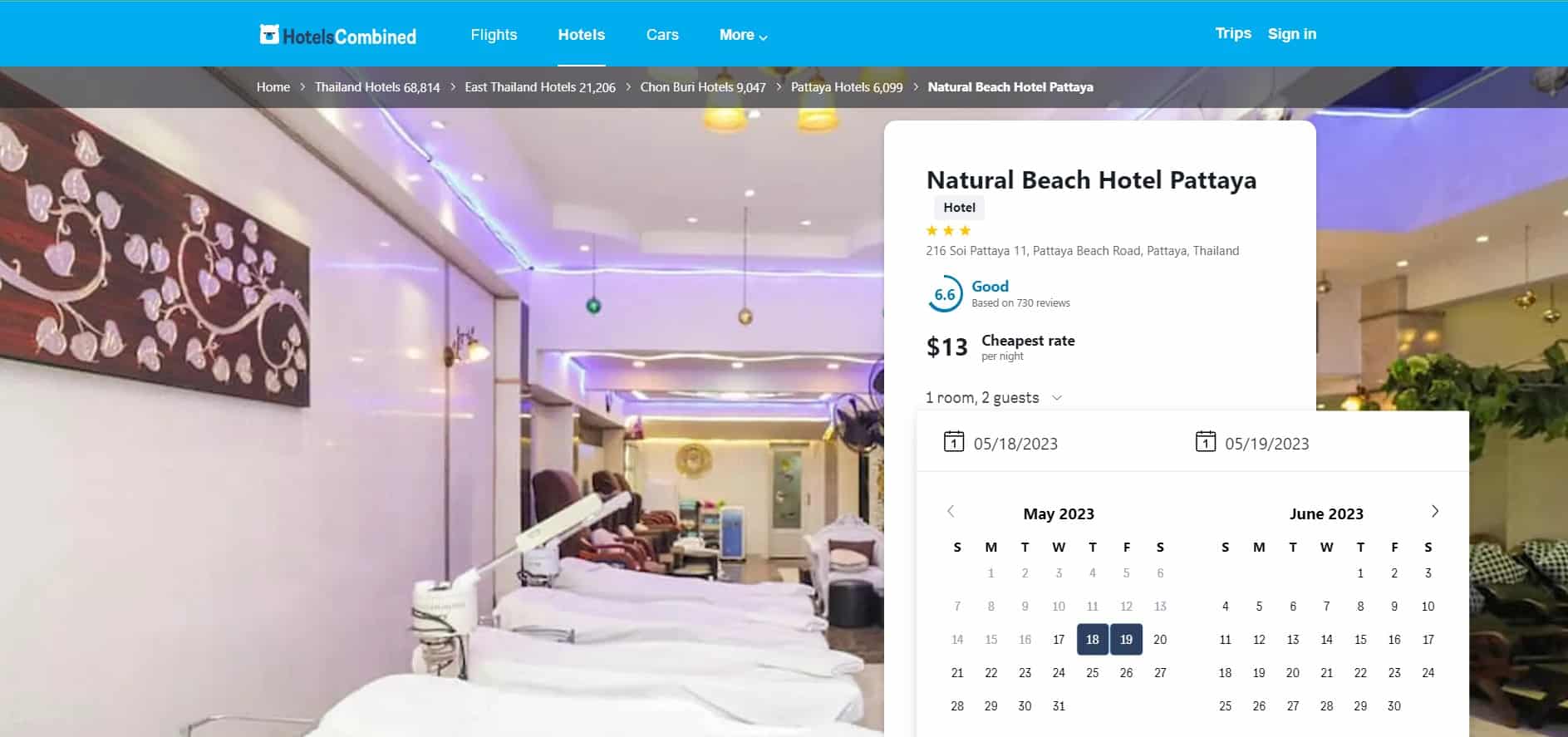Open Trips link
The width and height of the screenshot is (1568, 737).
coord(1233,33)
